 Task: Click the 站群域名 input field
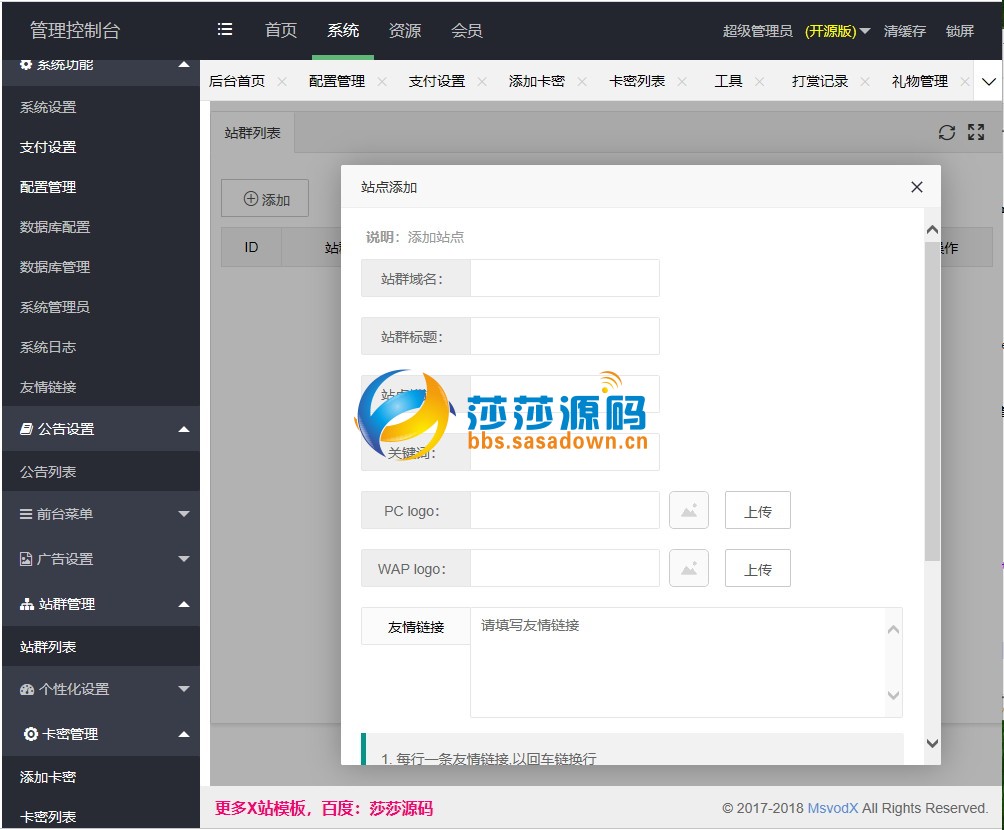tap(565, 278)
